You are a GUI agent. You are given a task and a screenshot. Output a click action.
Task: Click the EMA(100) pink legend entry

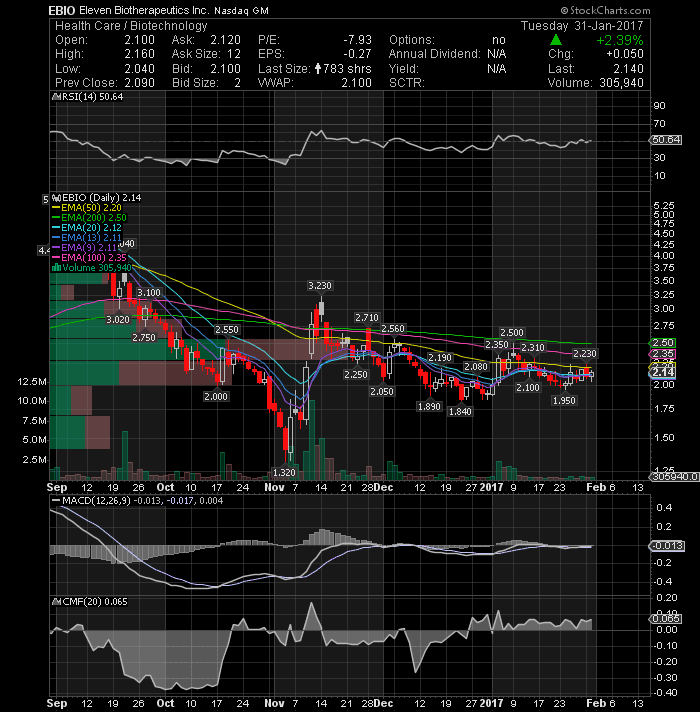tap(89, 257)
